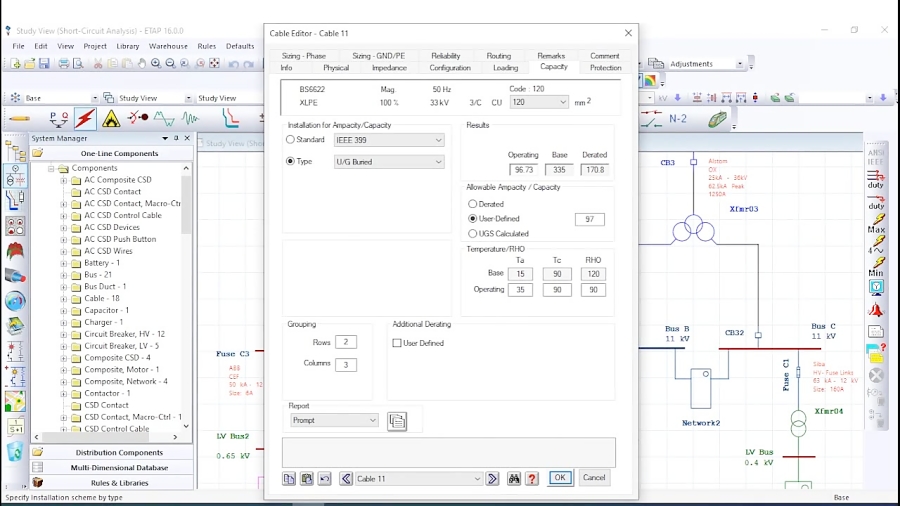Go to previous cable with left arrow
The height and width of the screenshot is (506, 900).
tap(346, 478)
